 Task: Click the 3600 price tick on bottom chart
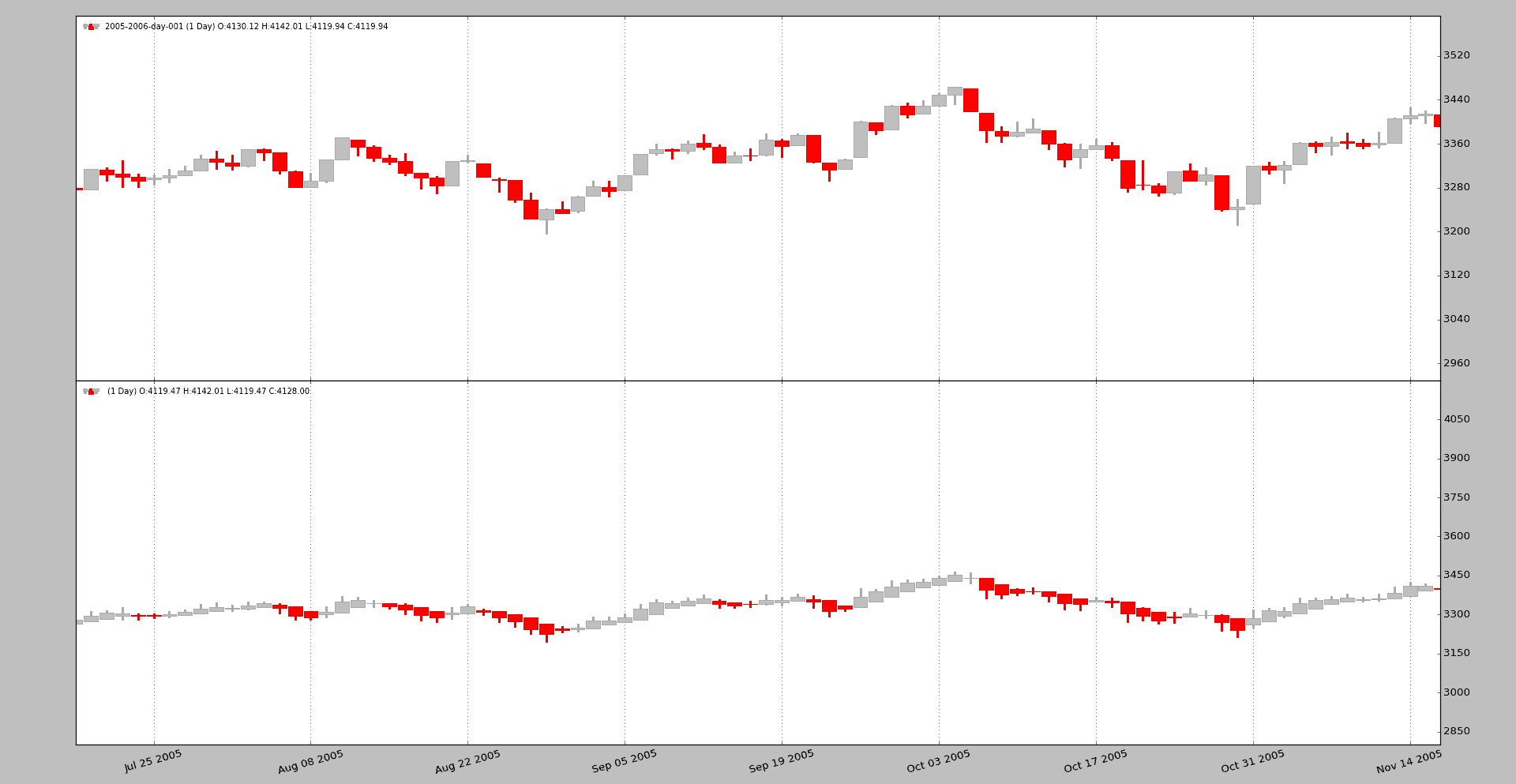coord(1457,536)
